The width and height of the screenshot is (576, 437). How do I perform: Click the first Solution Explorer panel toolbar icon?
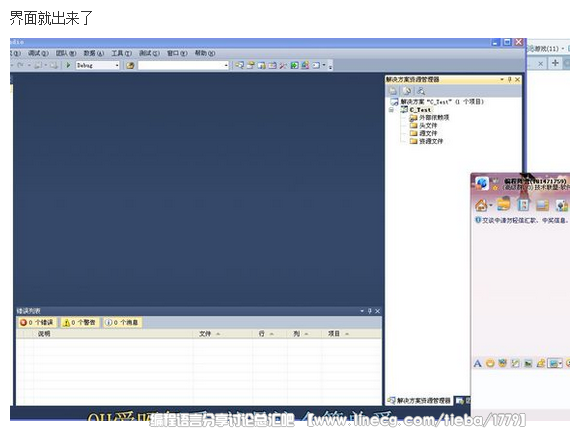[x=393, y=91]
